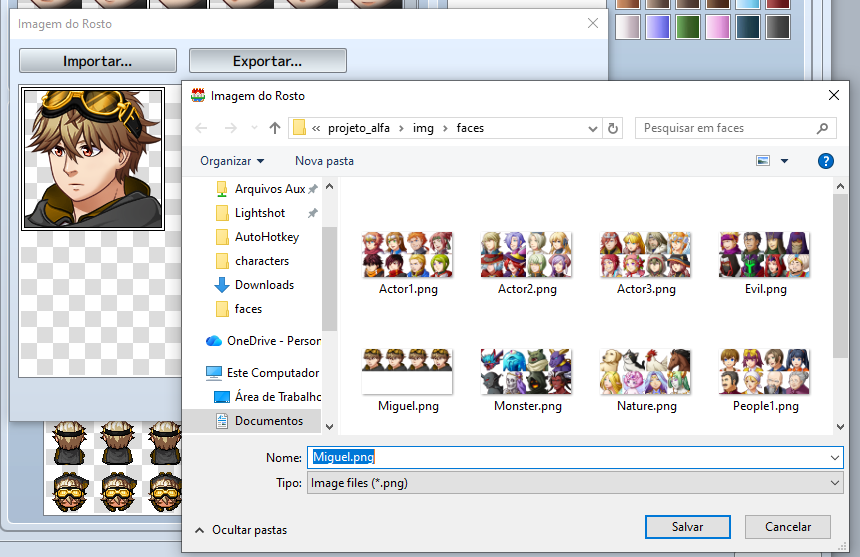Viewport: 860px width, 557px height.
Task: Pick the dark teal color swatch
Action: point(748,26)
